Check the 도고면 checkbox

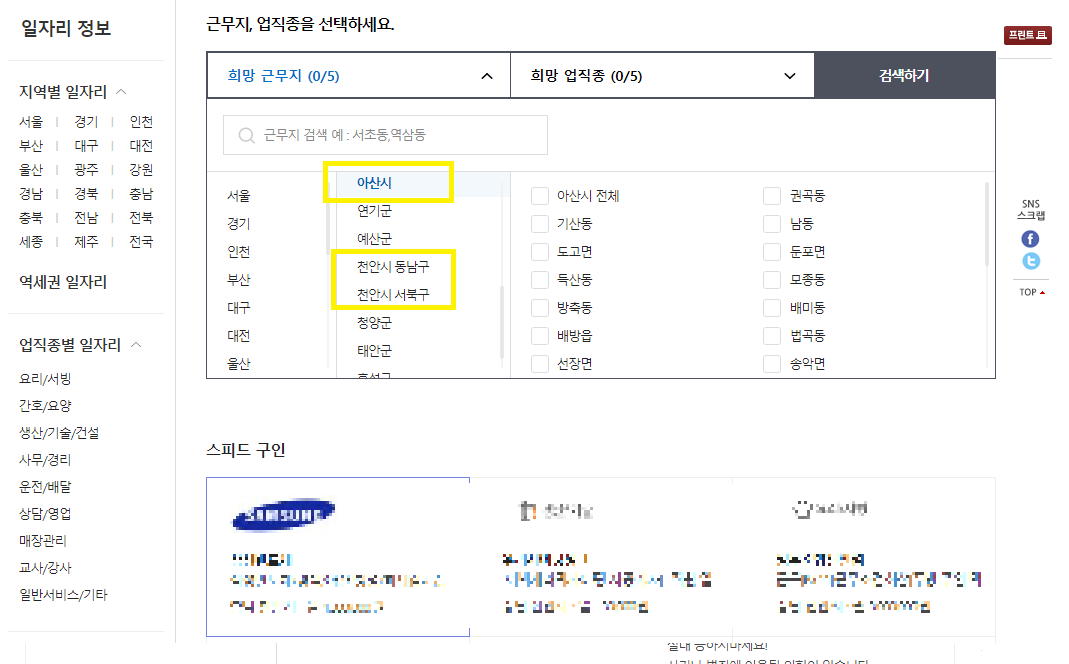pos(540,252)
